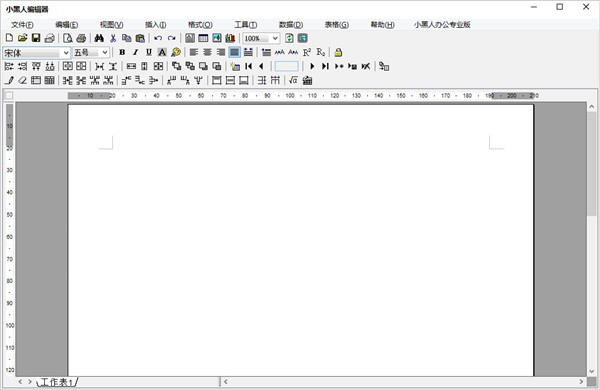600x390 pixels.
Task: Open the 100% zoom dropdown
Action: (275, 38)
